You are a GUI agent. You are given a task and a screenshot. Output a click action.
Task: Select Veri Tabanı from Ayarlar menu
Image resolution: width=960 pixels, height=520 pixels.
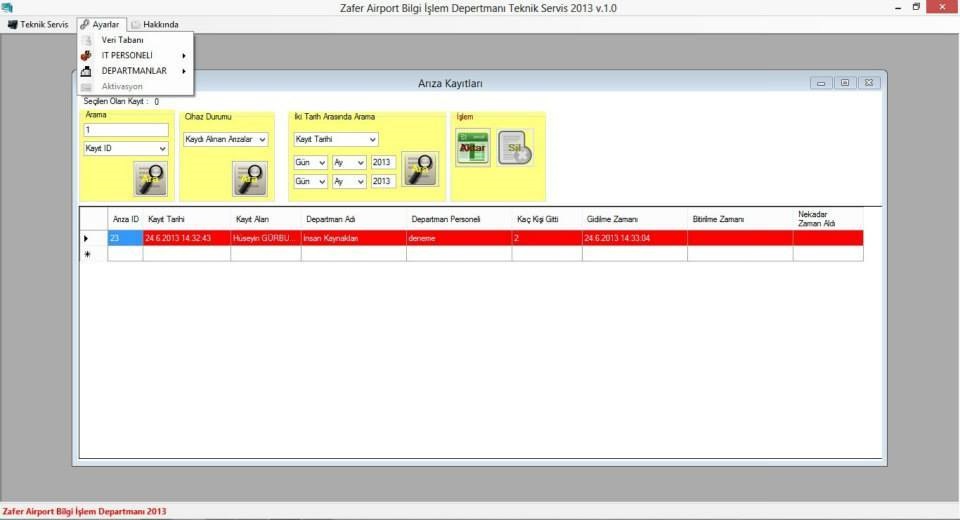click(122, 40)
